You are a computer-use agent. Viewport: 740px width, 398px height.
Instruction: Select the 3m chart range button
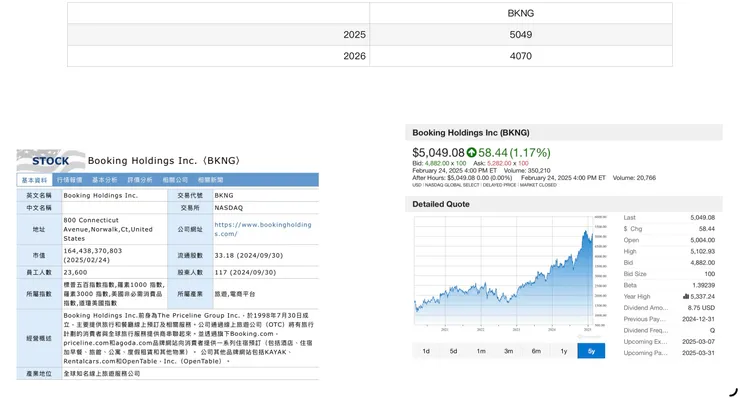[x=508, y=351]
